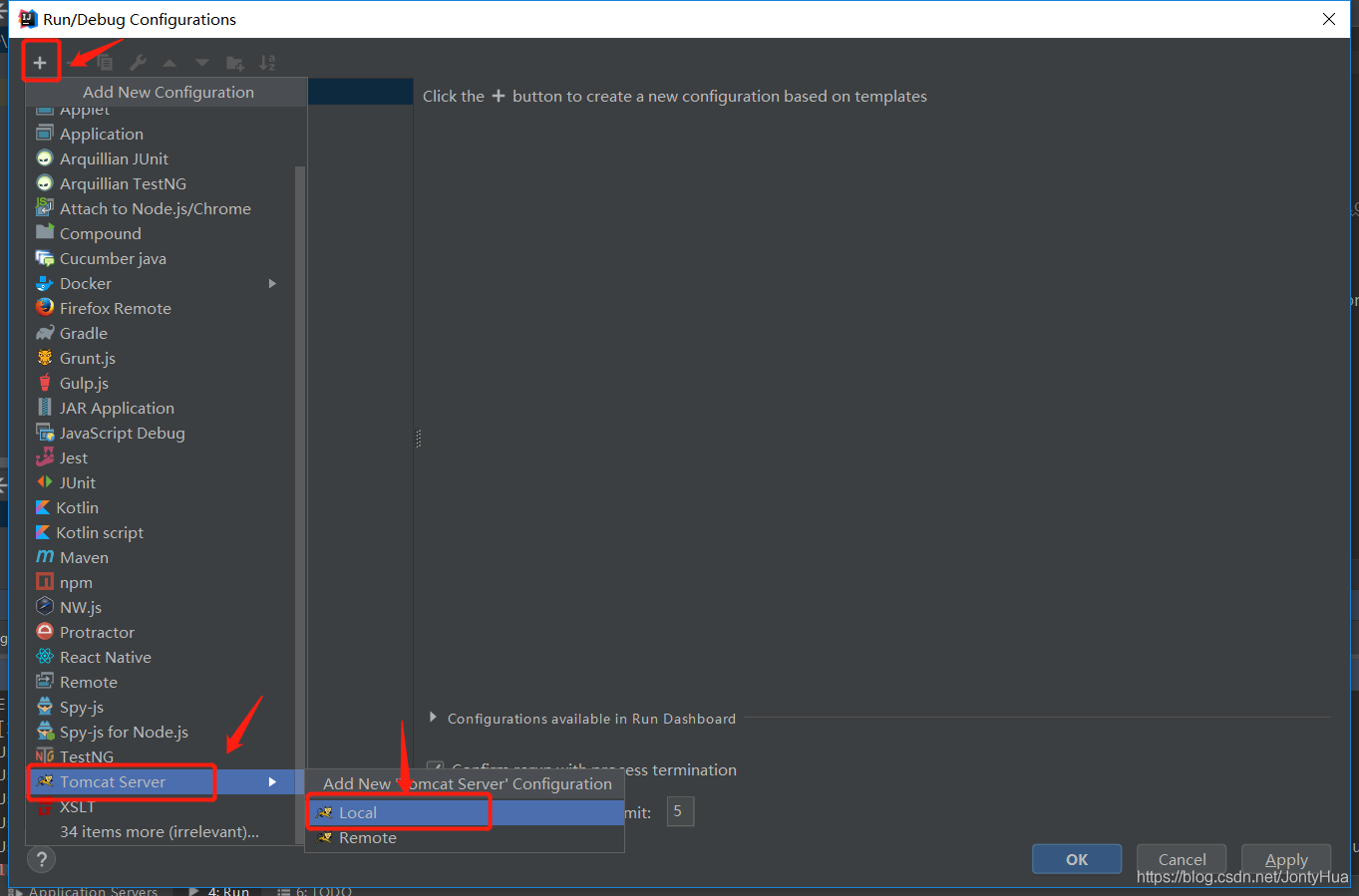Viewport: 1359px width, 896px height.
Task: Select JUnit from the configuration list
Action: click(77, 481)
